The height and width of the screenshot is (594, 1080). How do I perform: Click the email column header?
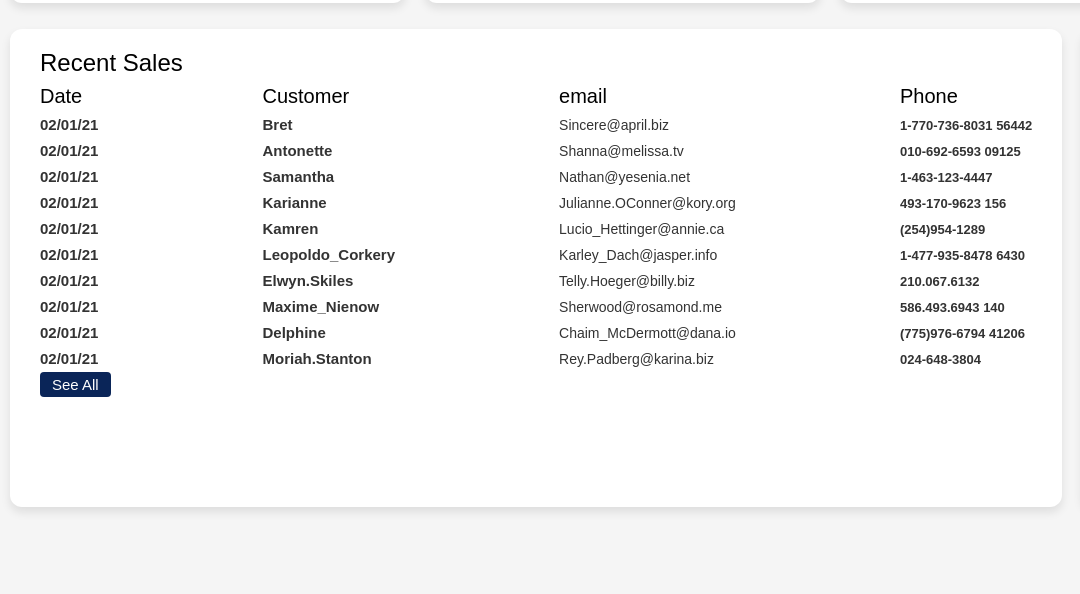582,96
